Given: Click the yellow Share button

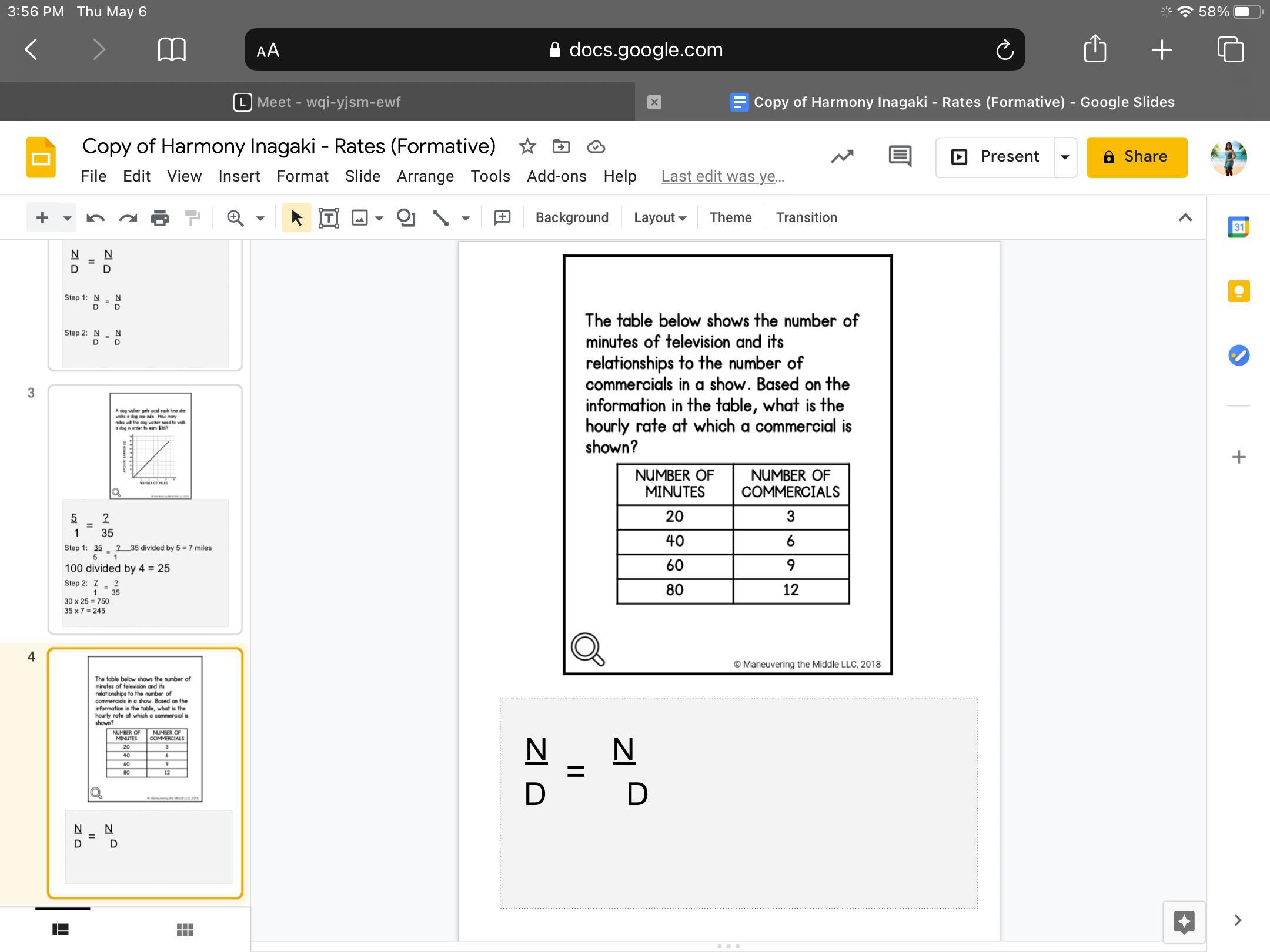Looking at the screenshot, I should click(x=1136, y=157).
